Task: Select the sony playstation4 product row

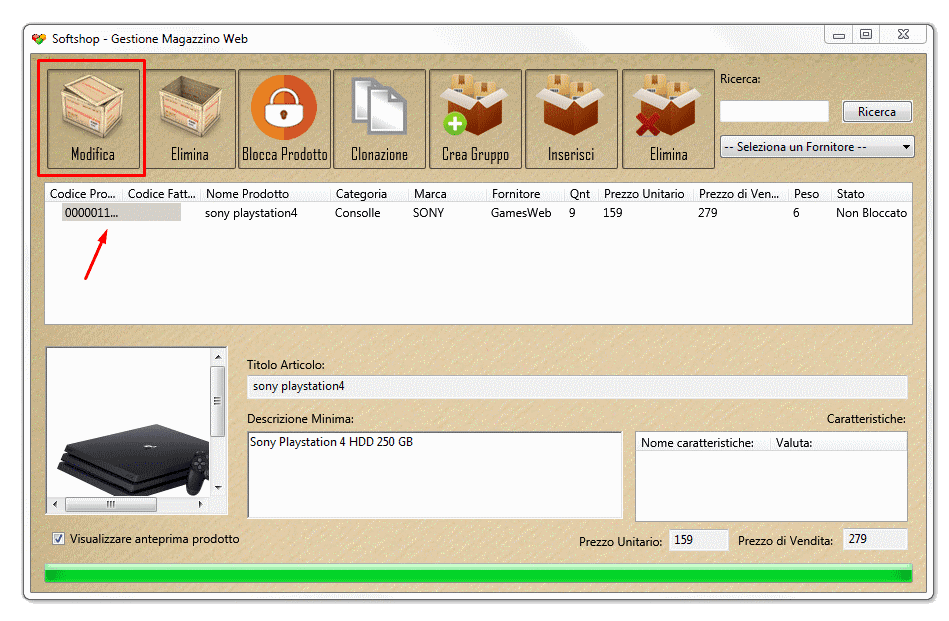Action: pyautogui.click(x=251, y=213)
